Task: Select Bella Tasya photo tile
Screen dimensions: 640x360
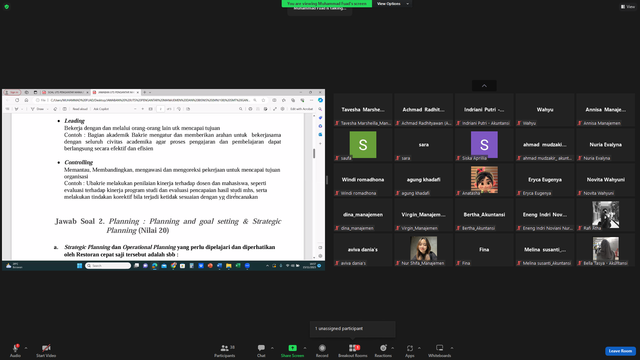Action: click(x=605, y=249)
